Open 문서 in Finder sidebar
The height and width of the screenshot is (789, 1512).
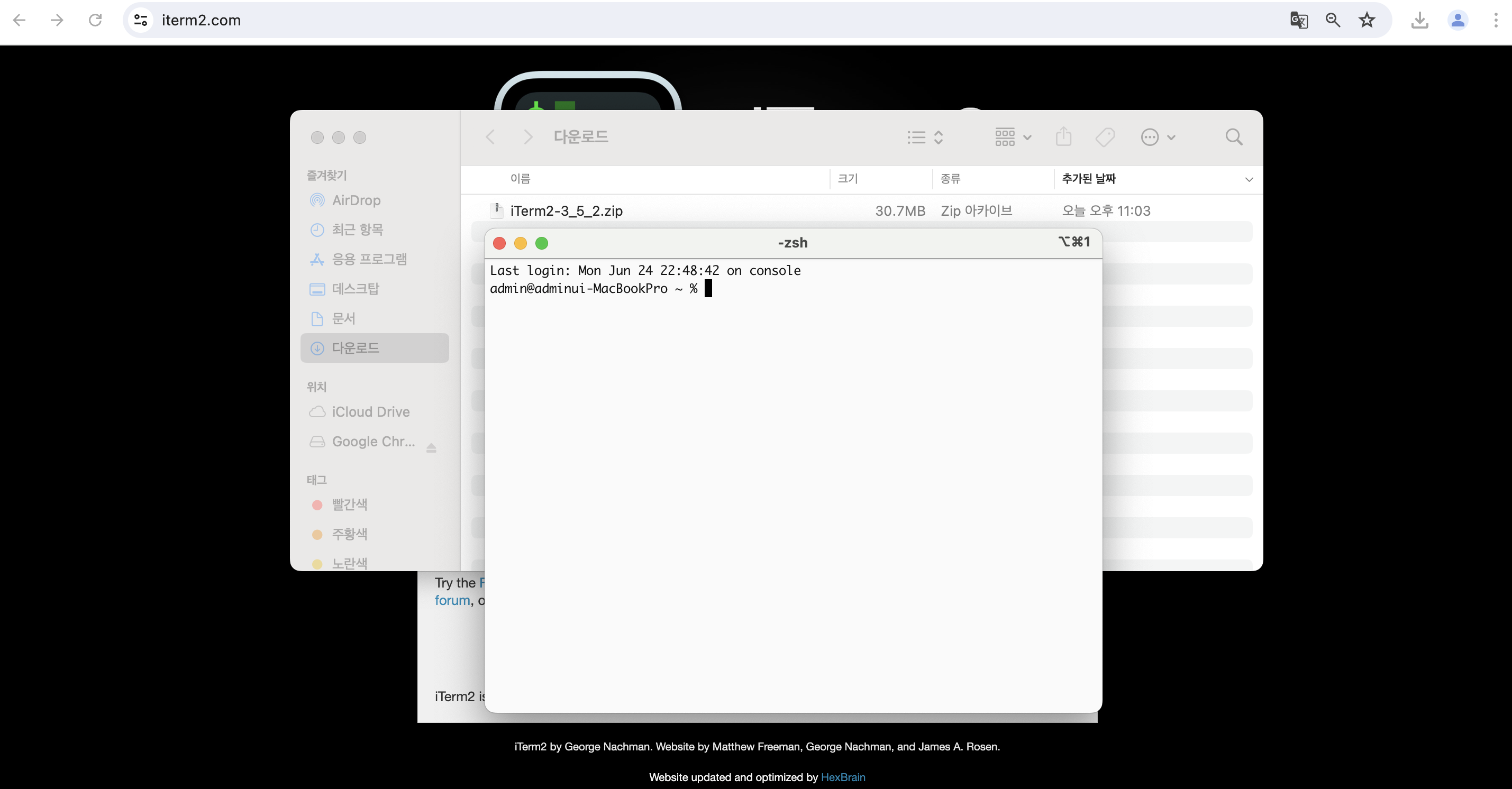[375, 318]
